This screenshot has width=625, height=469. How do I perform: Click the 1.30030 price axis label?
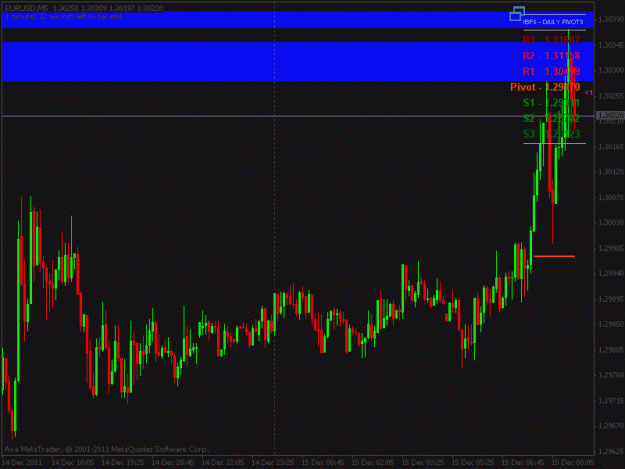tap(611, 223)
